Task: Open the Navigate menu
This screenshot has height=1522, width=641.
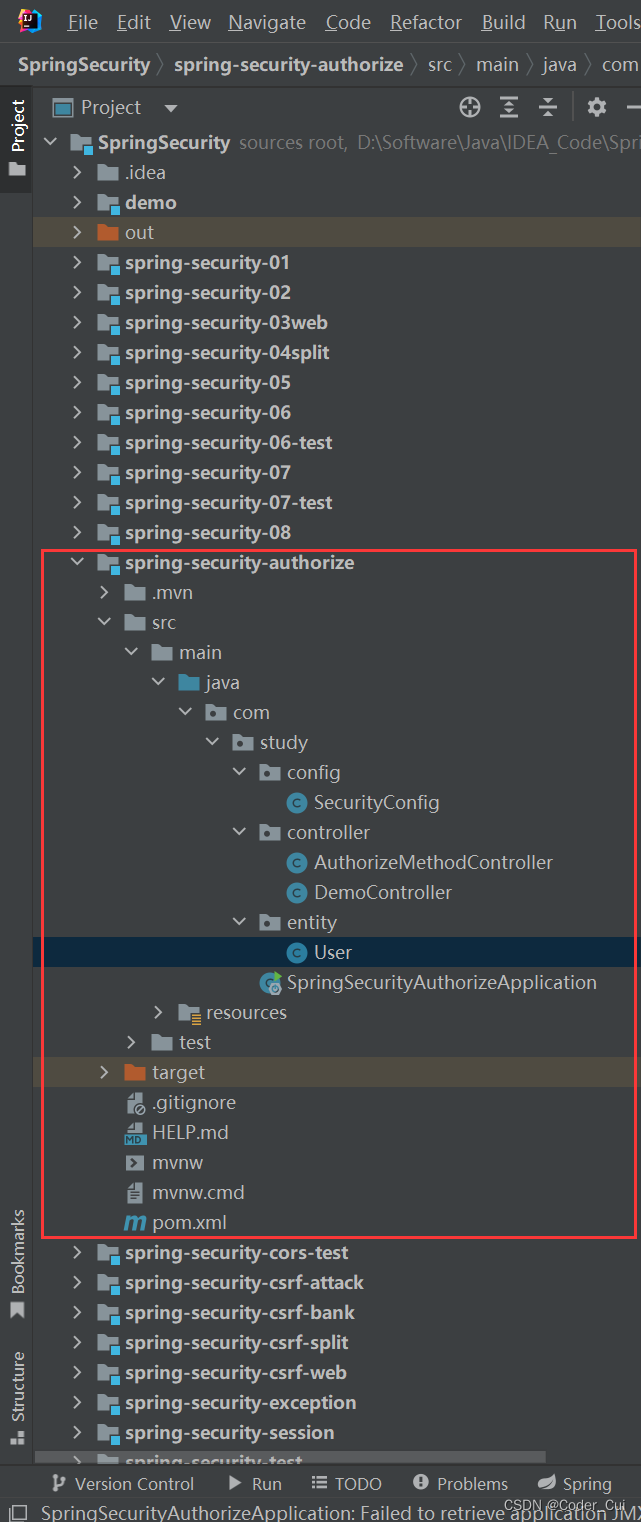Action: pyautogui.click(x=266, y=21)
